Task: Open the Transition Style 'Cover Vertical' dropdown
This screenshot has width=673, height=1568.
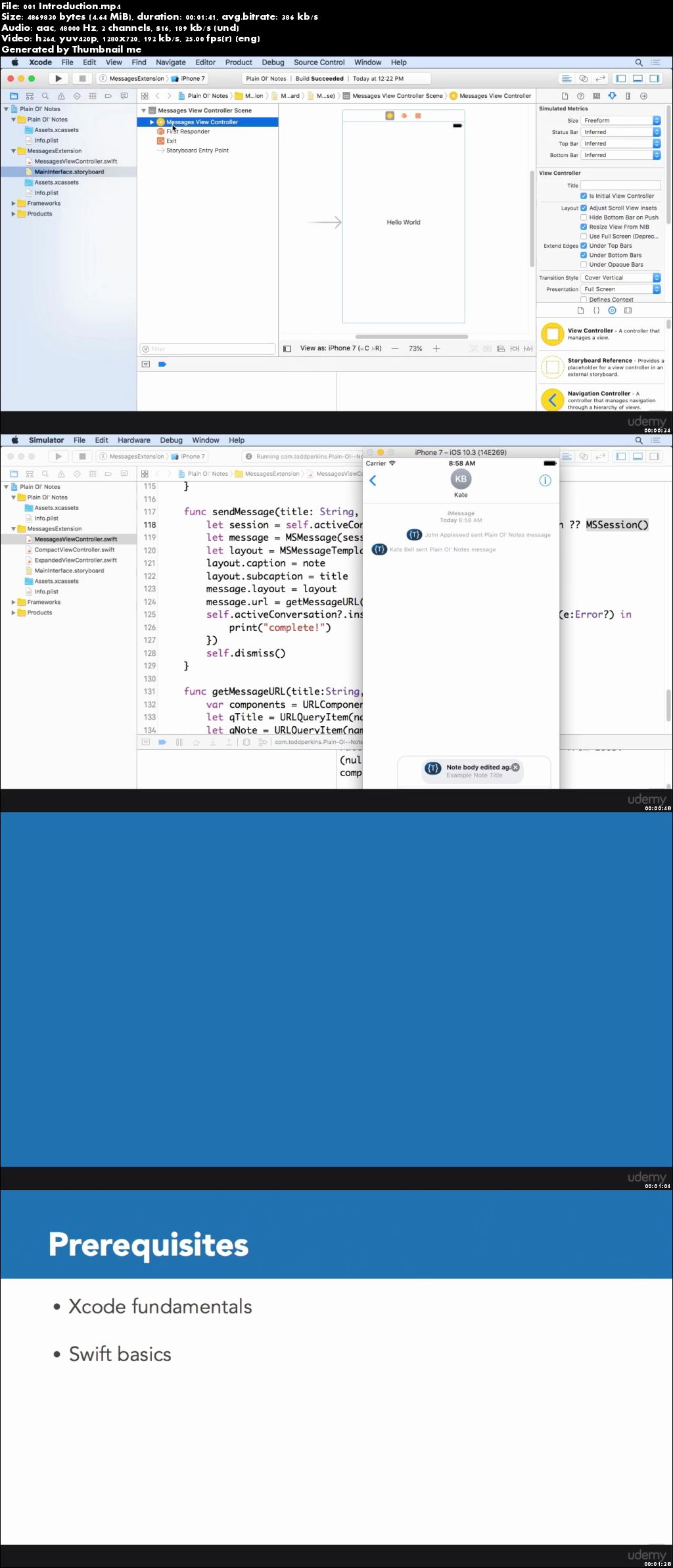Action: point(621,277)
